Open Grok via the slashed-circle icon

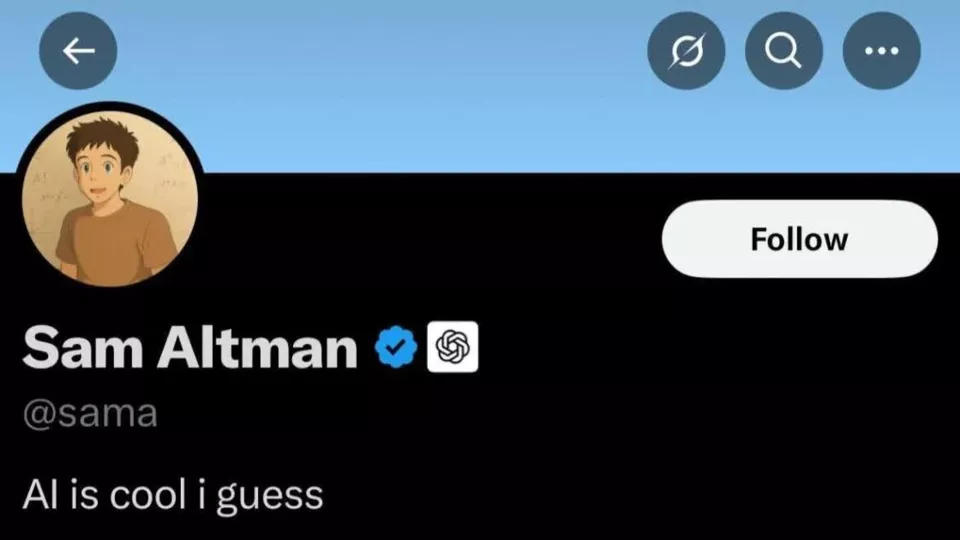(686, 51)
